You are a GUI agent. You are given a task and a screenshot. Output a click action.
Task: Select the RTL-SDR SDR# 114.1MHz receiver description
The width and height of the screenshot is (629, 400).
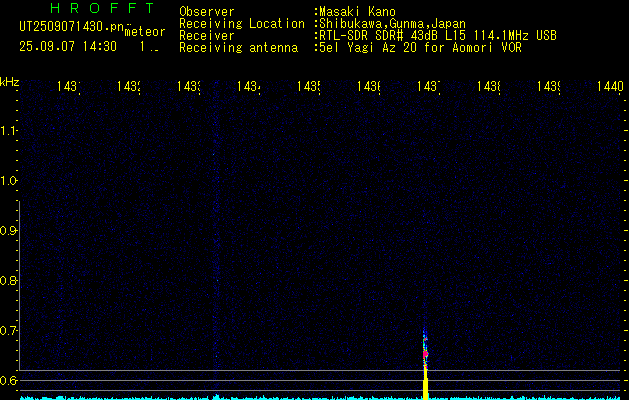(x=436, y=36)
